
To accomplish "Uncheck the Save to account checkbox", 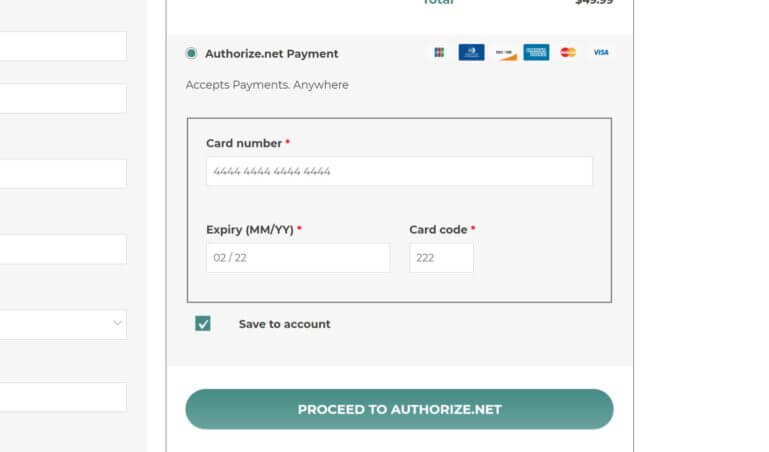I will coord(203,324).
